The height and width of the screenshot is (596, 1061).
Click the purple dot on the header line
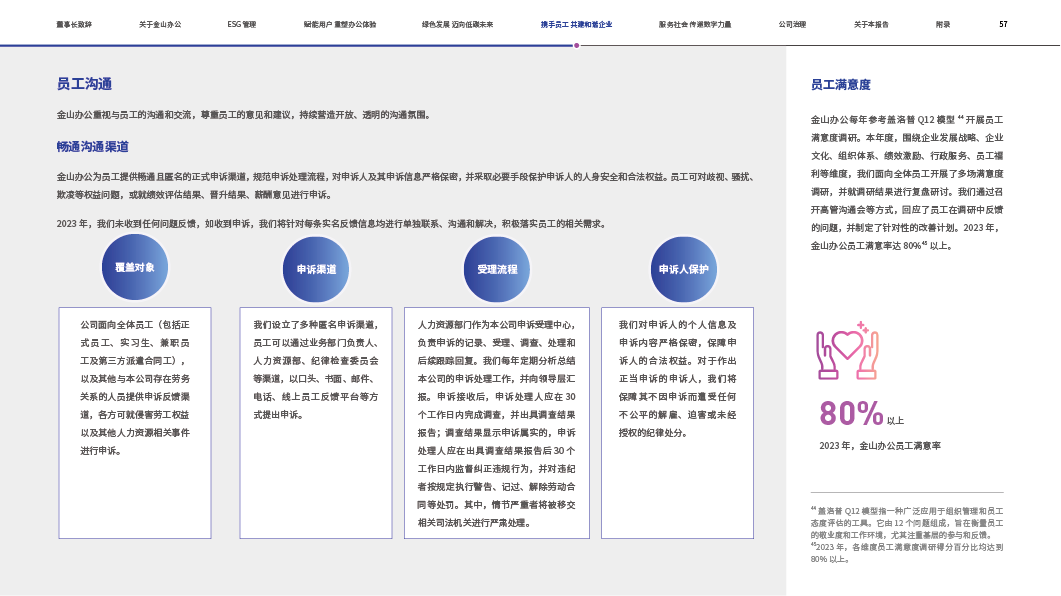(577, 45)
